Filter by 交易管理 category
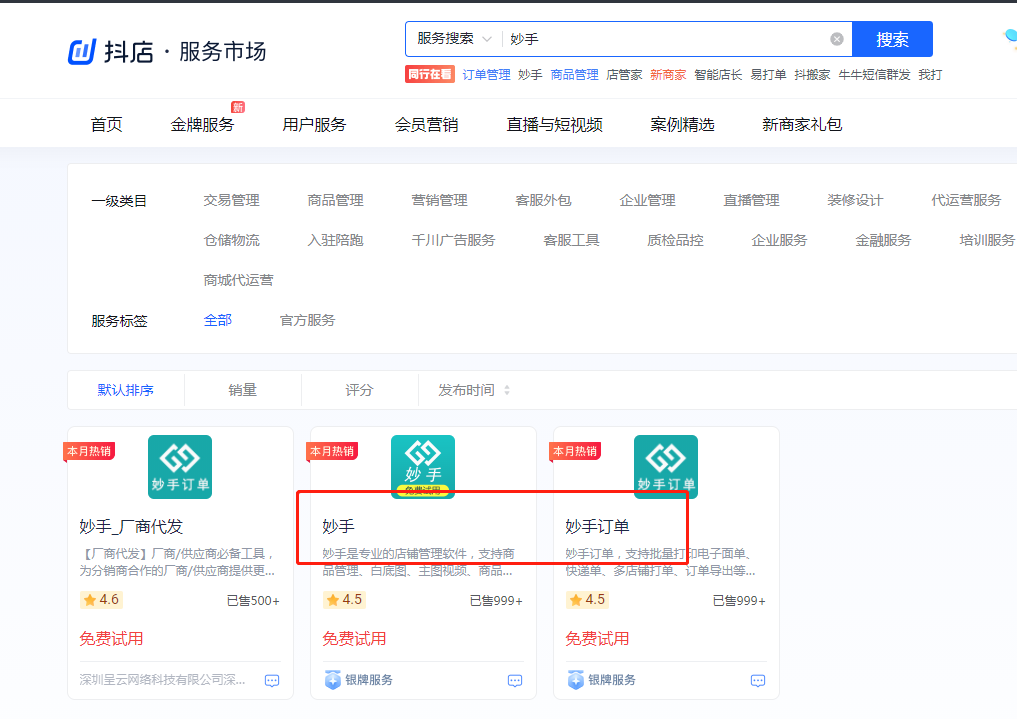 232,200
